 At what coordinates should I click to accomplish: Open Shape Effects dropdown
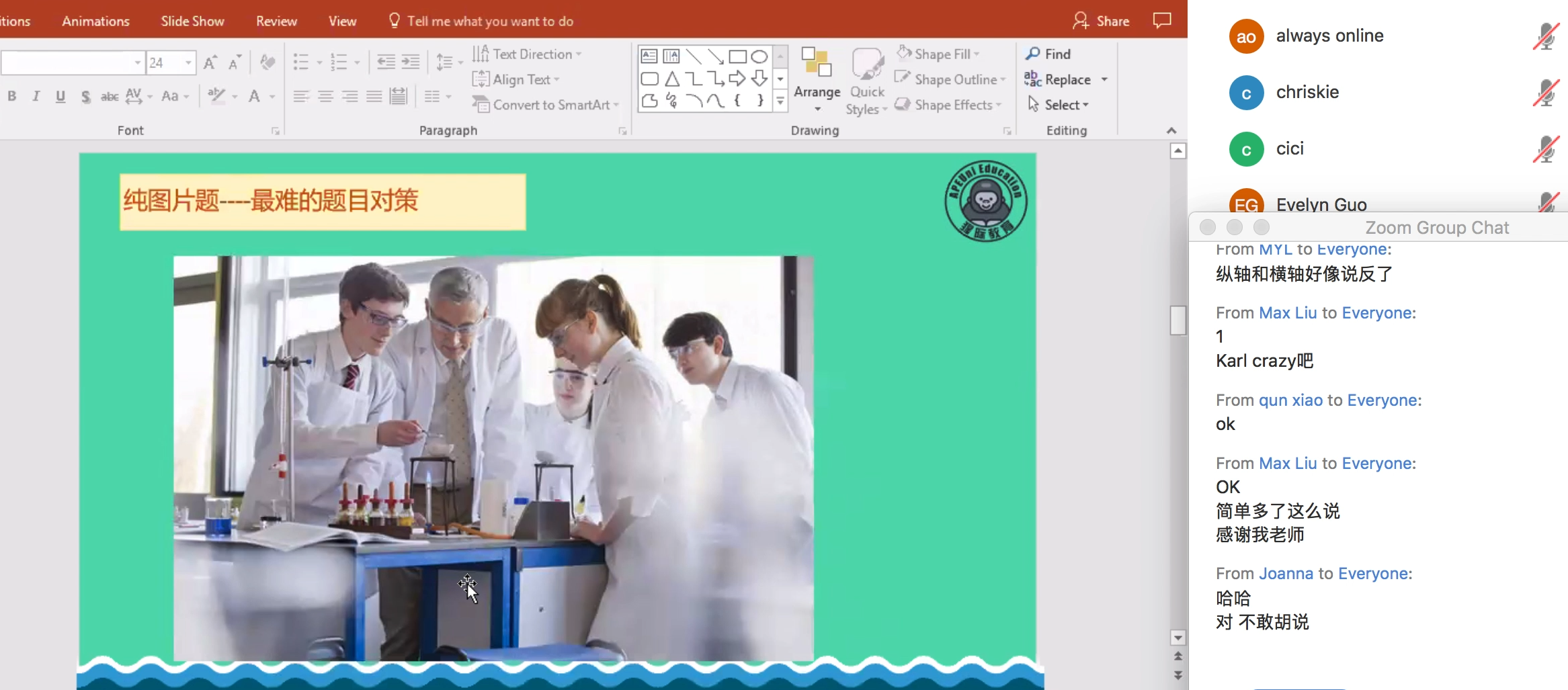[x=948, y=105]
